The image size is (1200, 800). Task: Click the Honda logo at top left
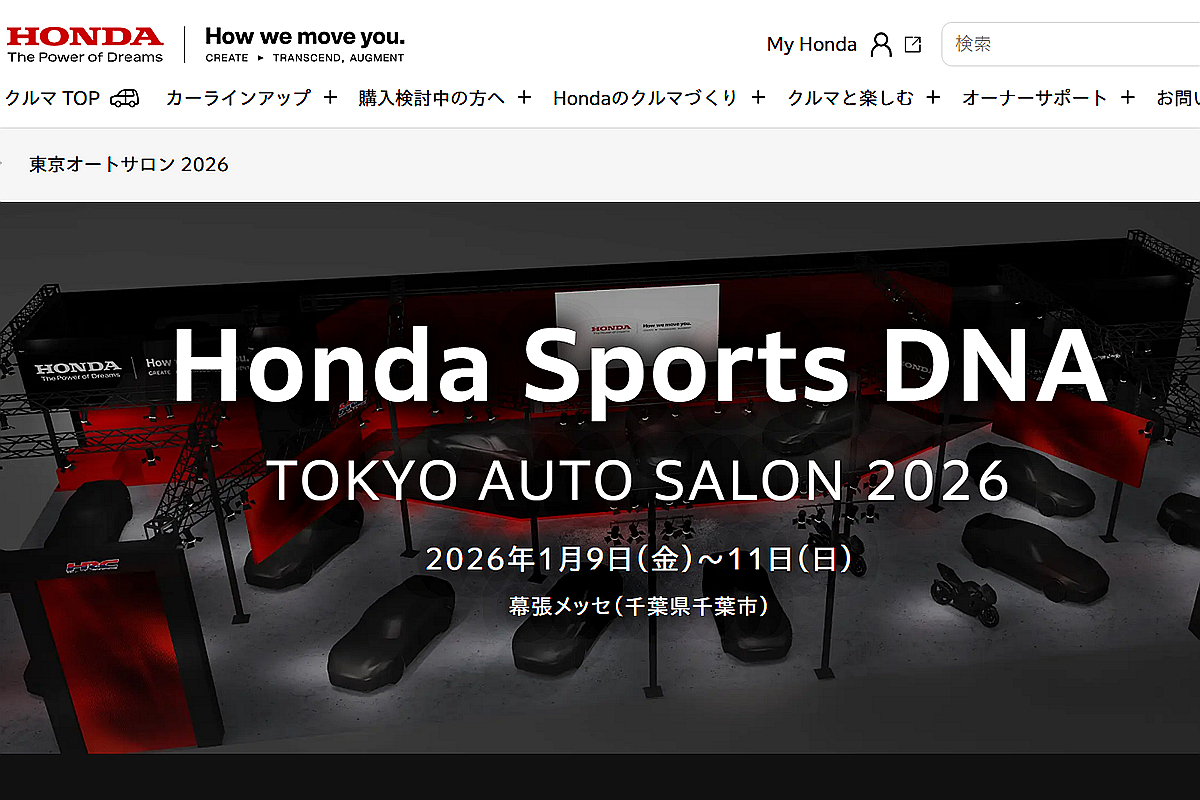85,44
